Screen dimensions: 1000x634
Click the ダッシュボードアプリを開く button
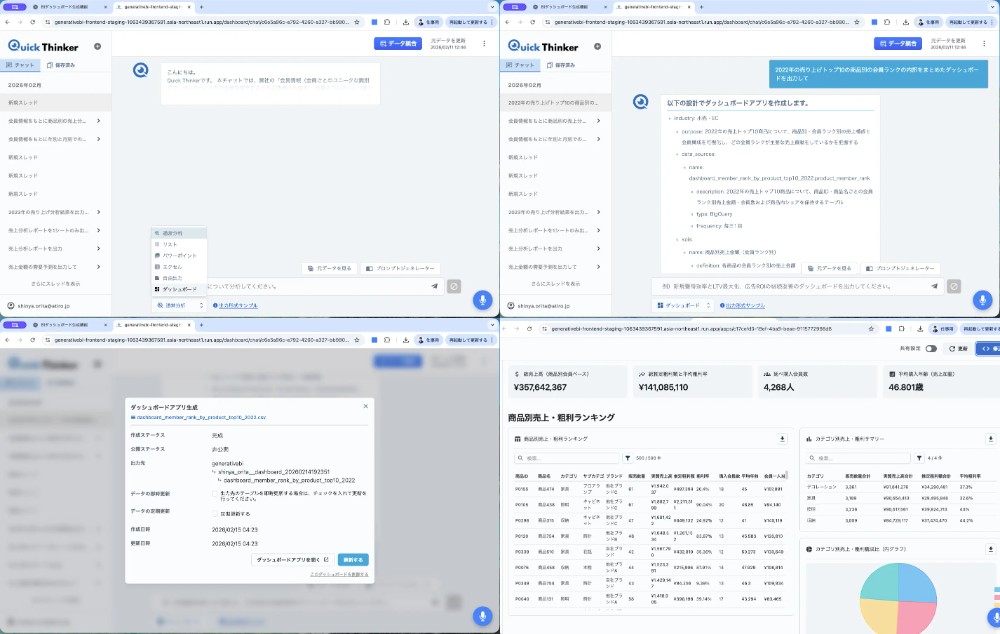coord(291,560)
